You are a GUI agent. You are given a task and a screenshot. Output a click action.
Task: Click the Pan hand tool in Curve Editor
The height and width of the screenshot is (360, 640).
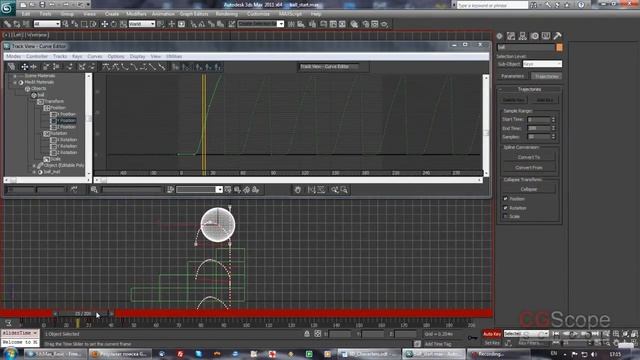tap(298, 190)
